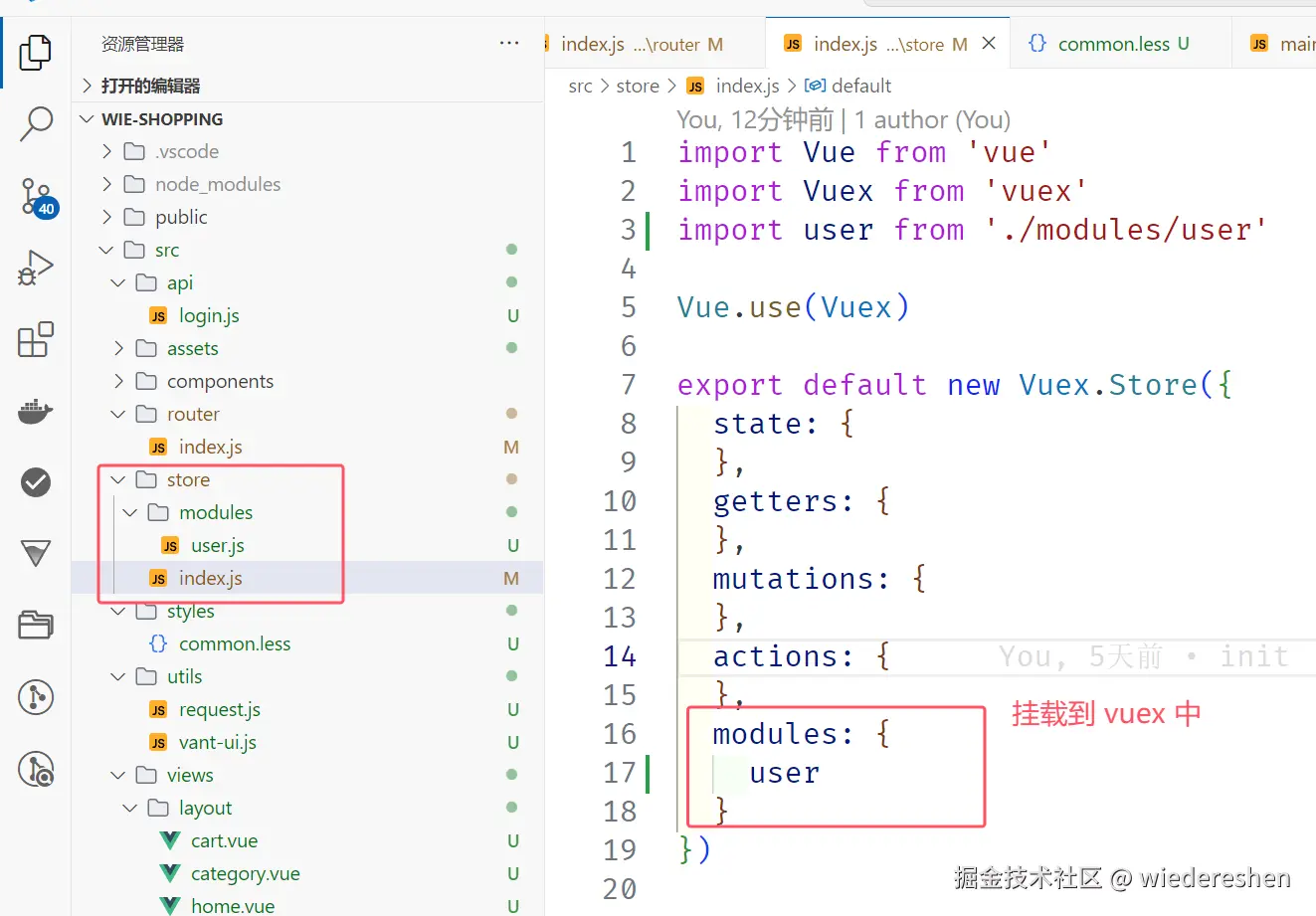Click the 'user' module entry on line 17
Image resolution: width=1316 pixels, height=916 pixels.
[x=785, y=773]
